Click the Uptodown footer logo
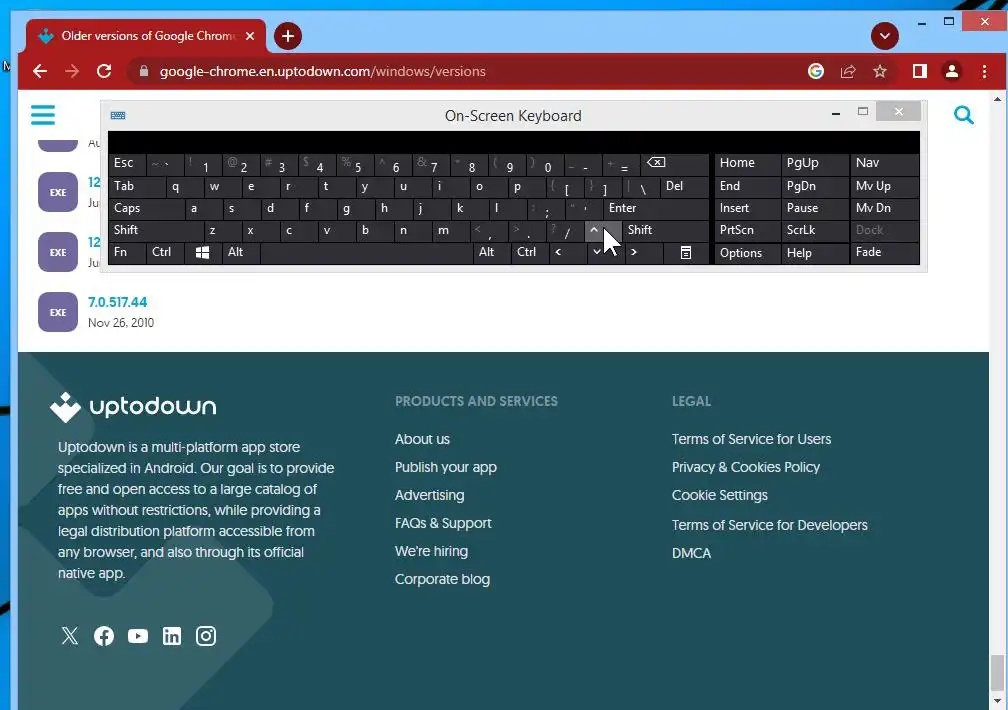The width and height of the screenshot is (1008, 710). click(x=133, y=407)
